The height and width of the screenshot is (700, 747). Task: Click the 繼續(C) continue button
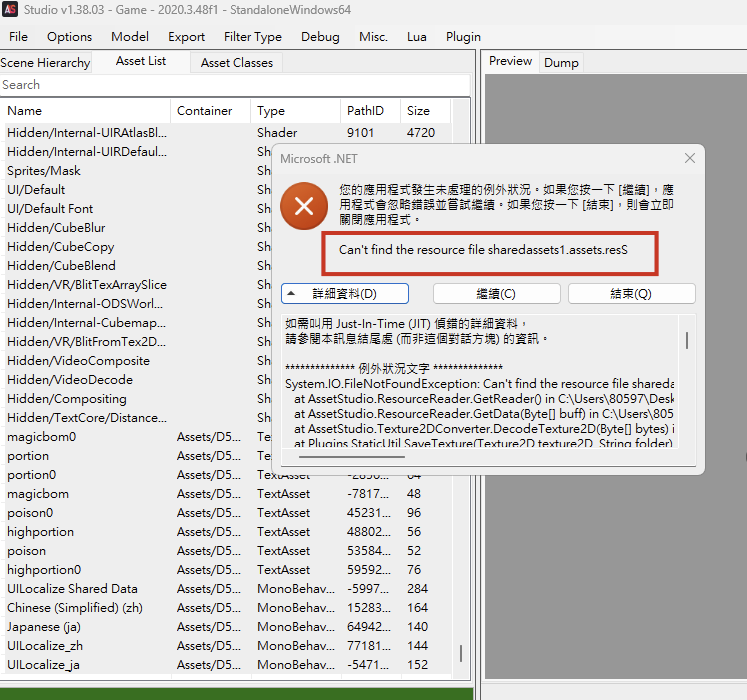(x=496, y=294)
